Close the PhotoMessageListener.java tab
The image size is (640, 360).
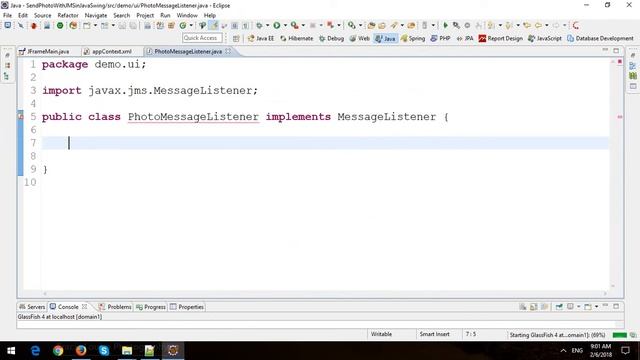click(x=228, y=51)
